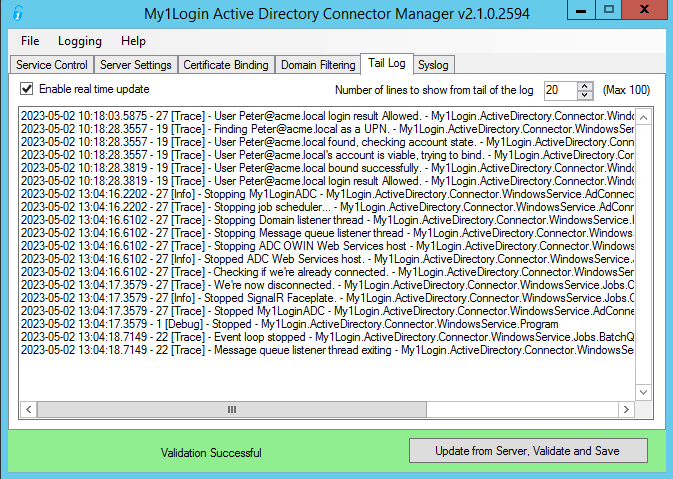
Task: Click the number of lines input field
Action: click(x=561, y=90)
